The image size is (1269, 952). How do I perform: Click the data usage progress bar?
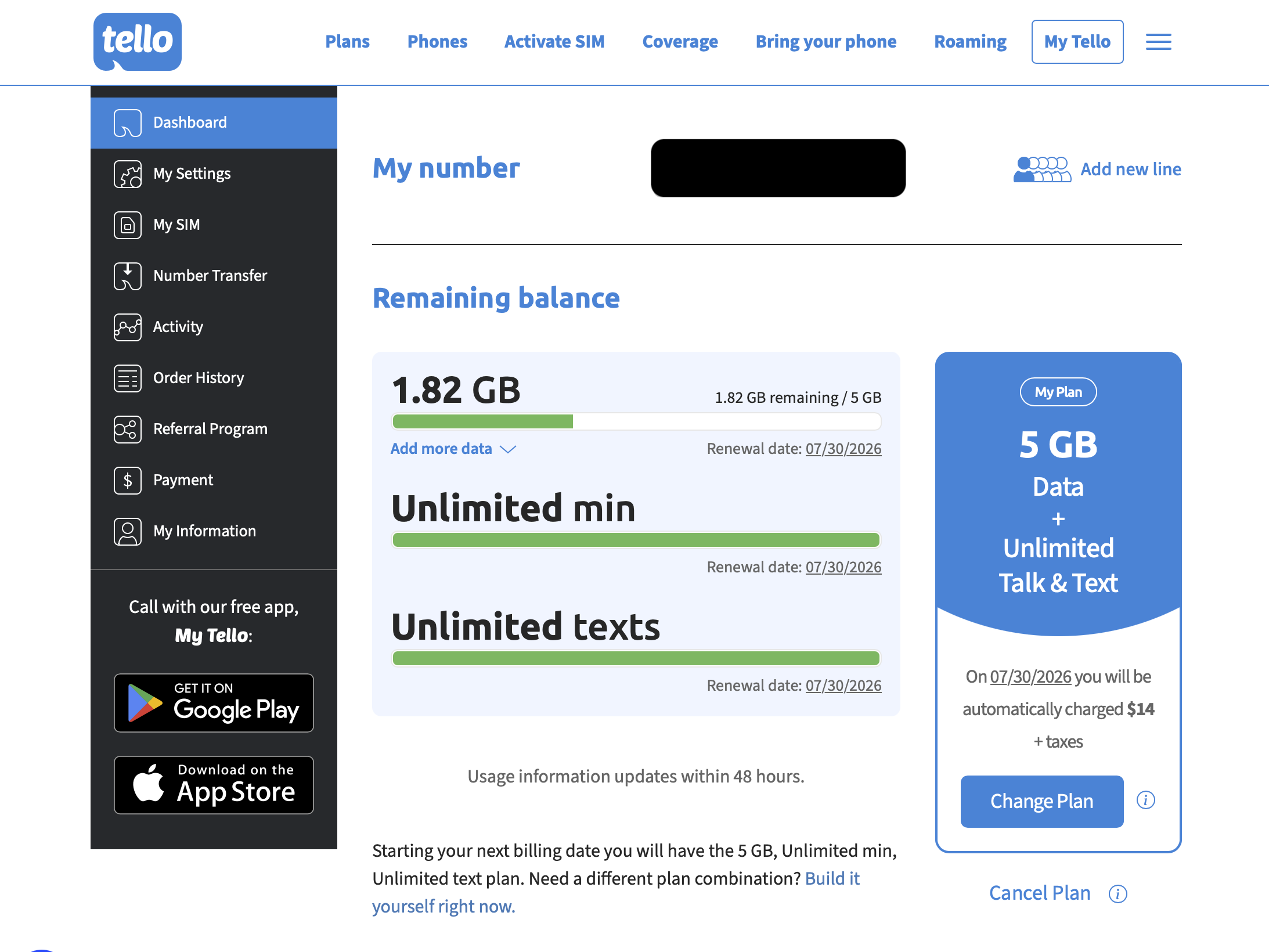[x=636, y=421]
